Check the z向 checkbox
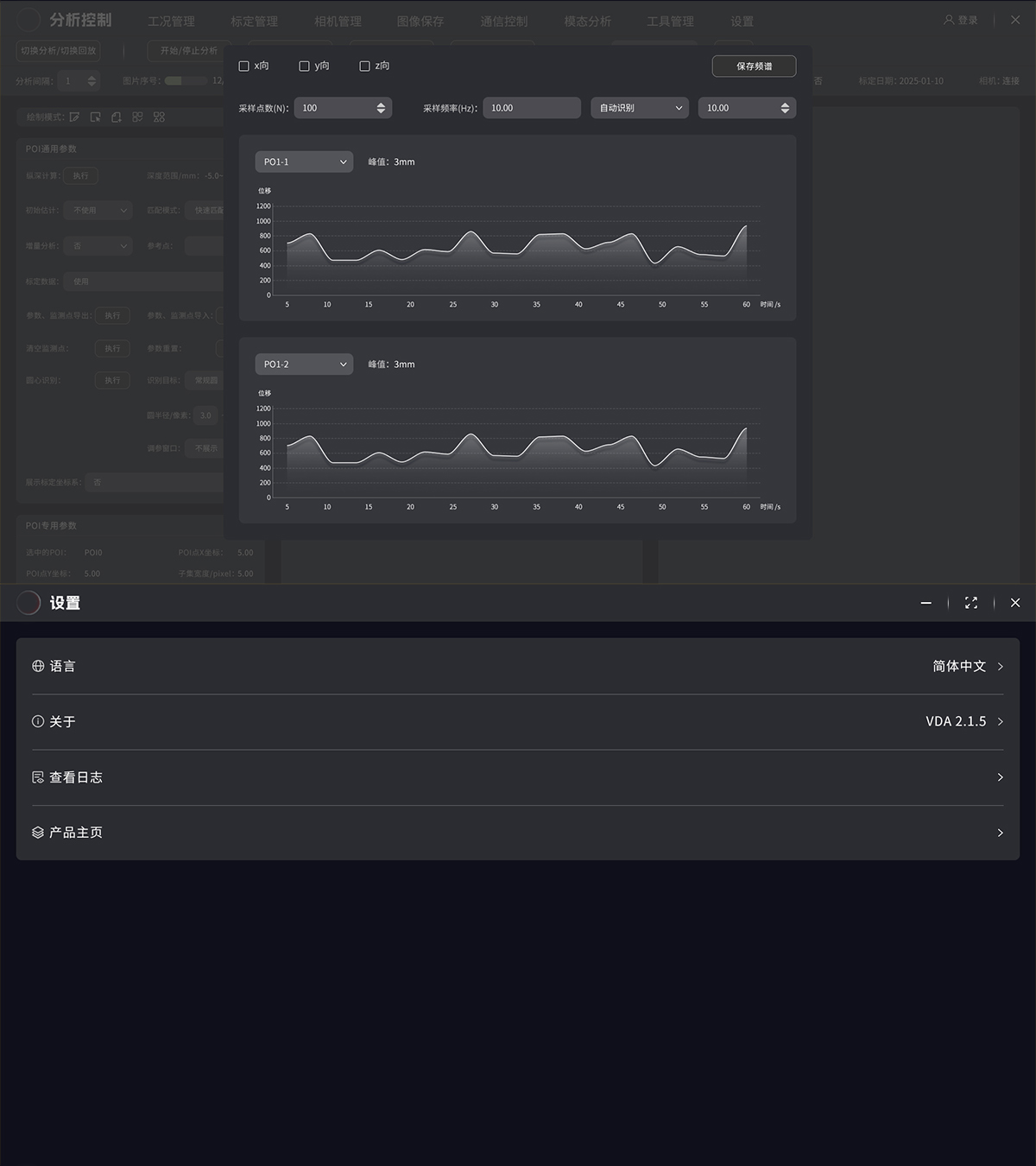This screenshot has width=1036, height=1166. [364, 66]
